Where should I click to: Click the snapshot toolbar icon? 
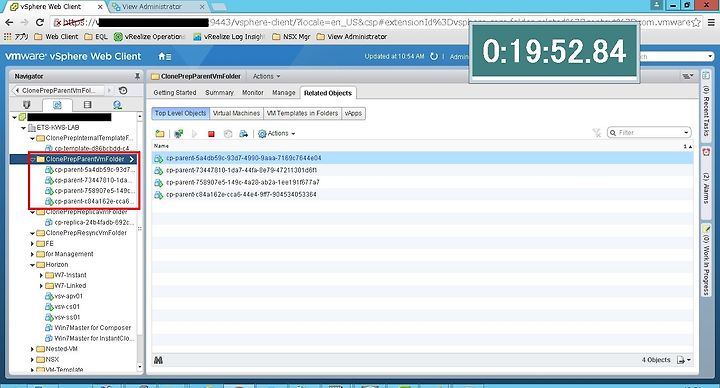(x=228, y=134)
